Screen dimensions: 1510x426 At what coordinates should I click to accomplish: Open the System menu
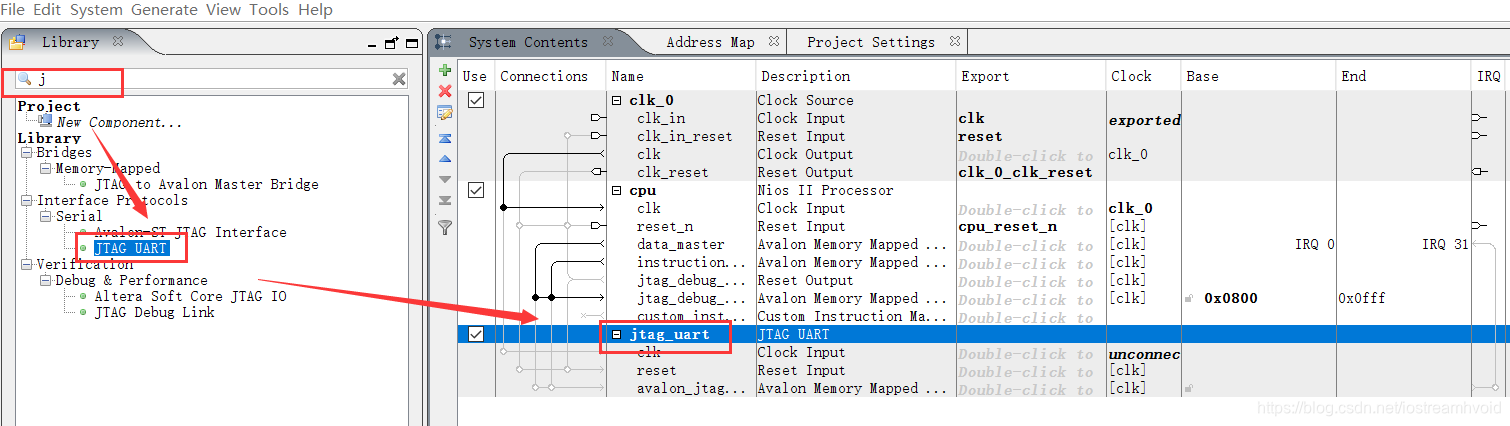click(x=96, y=10)
